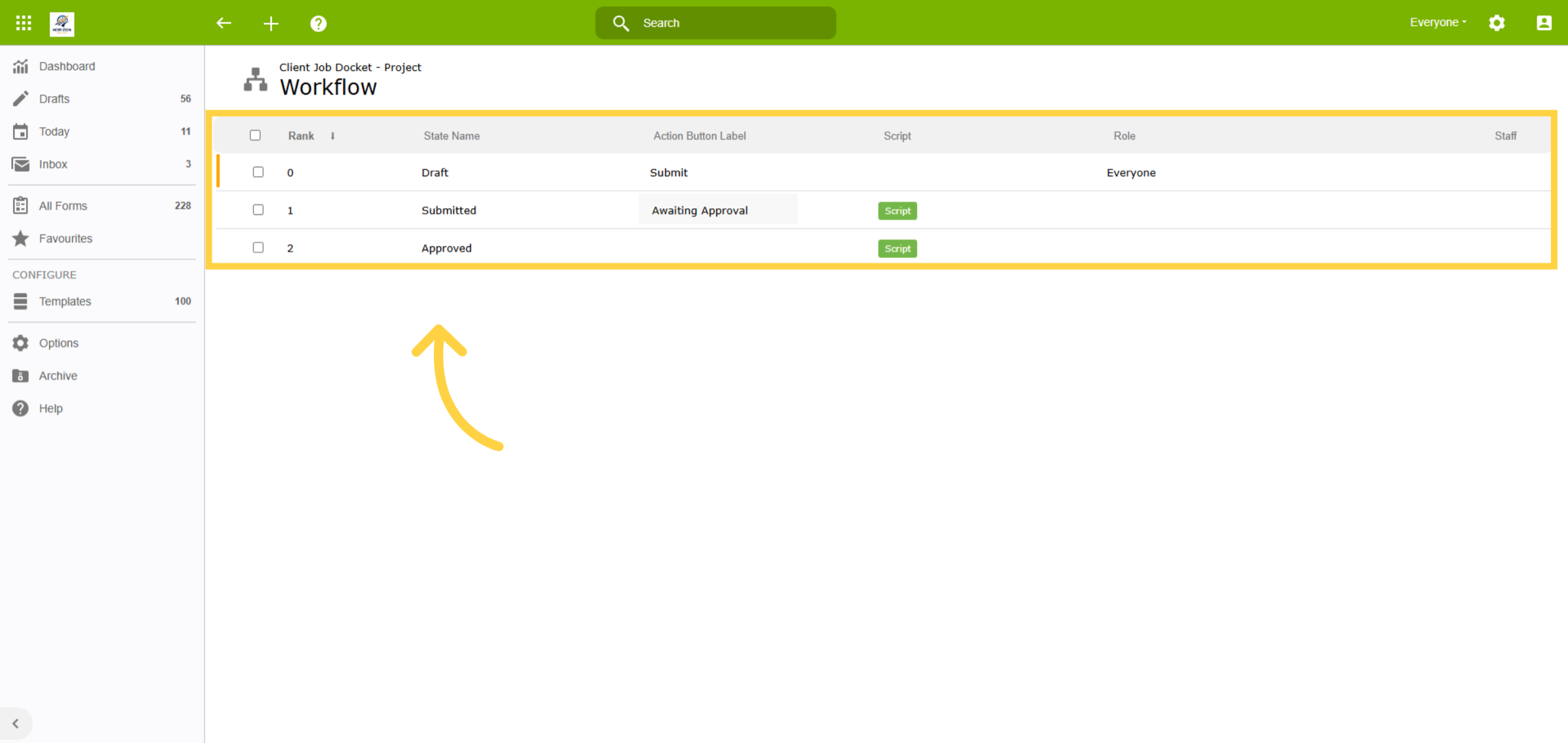
Task: Collapse the sidebar with chevron
Action: [15, 723]
